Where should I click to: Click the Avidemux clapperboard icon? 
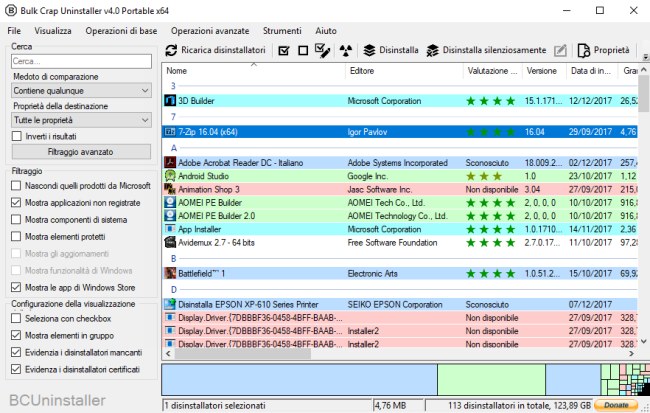[170, 242]
